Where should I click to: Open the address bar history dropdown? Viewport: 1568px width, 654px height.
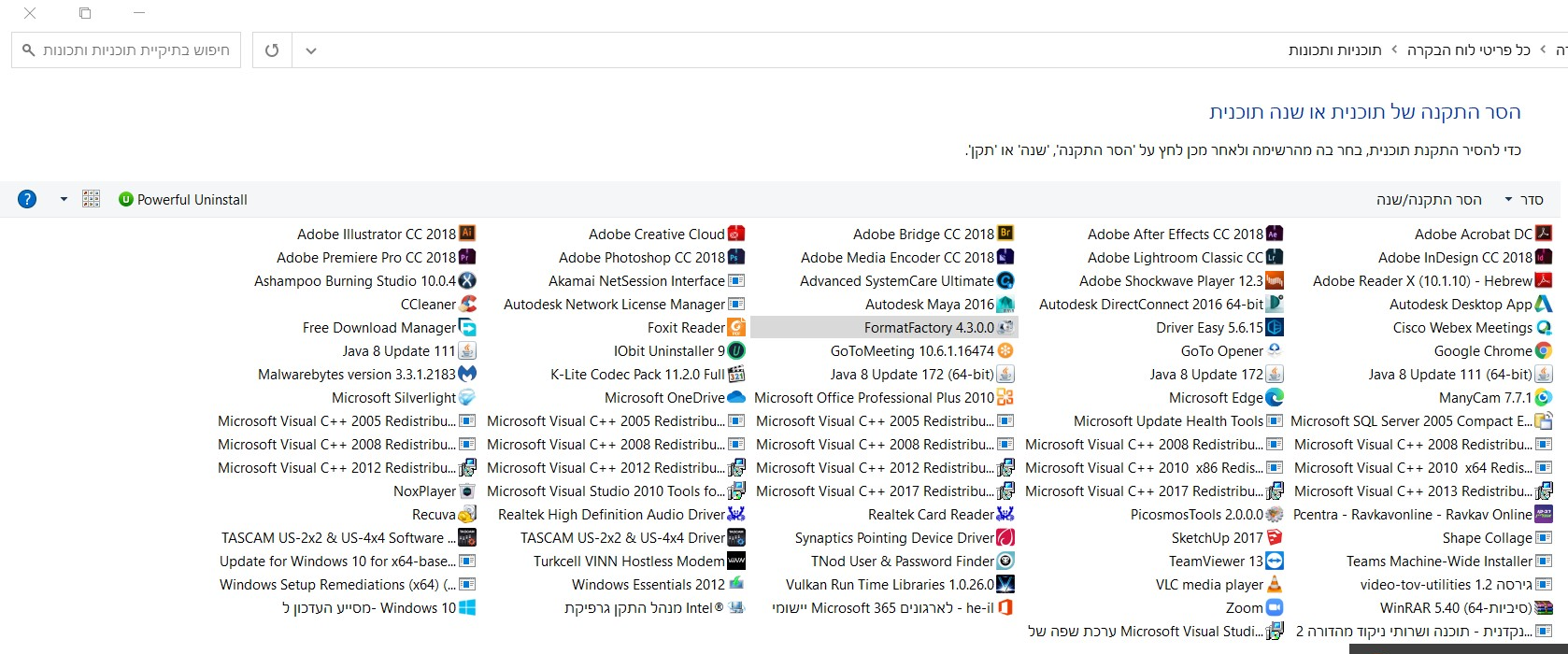tap(311, 50)
